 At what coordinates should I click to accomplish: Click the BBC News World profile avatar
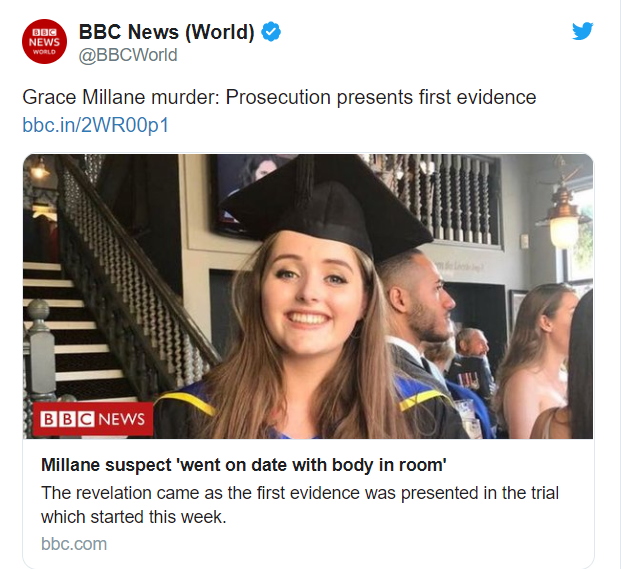click(46, 42)
